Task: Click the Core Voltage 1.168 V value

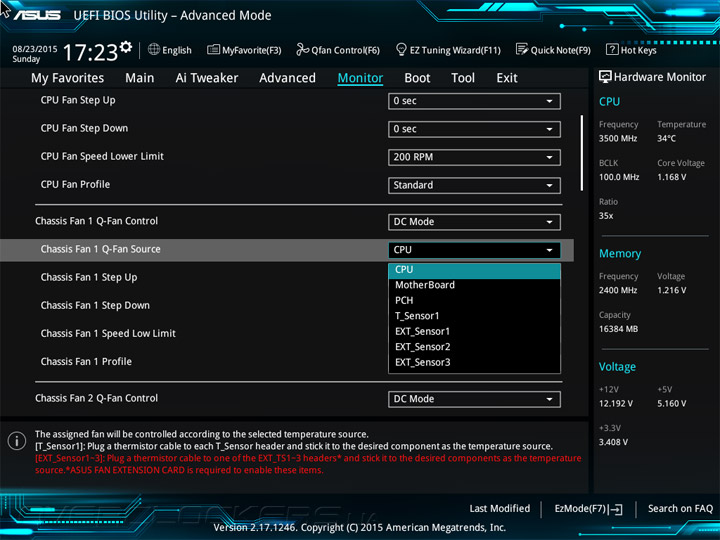Action: click(x=672, y=177)
